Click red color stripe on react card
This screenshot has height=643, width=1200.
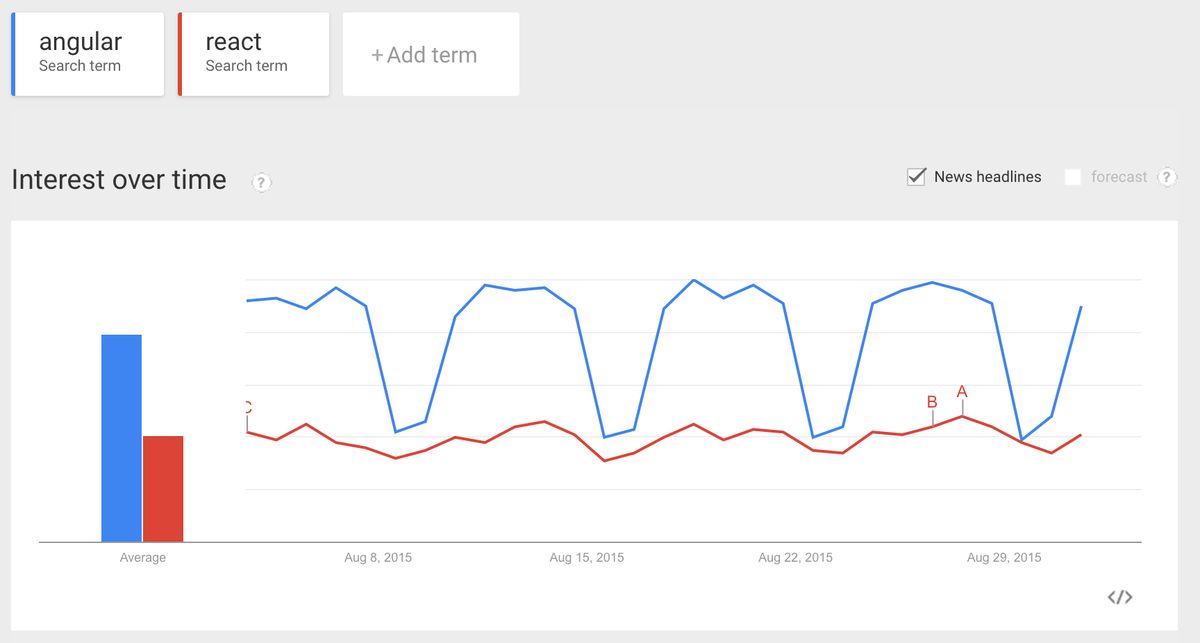click(180, 54)
